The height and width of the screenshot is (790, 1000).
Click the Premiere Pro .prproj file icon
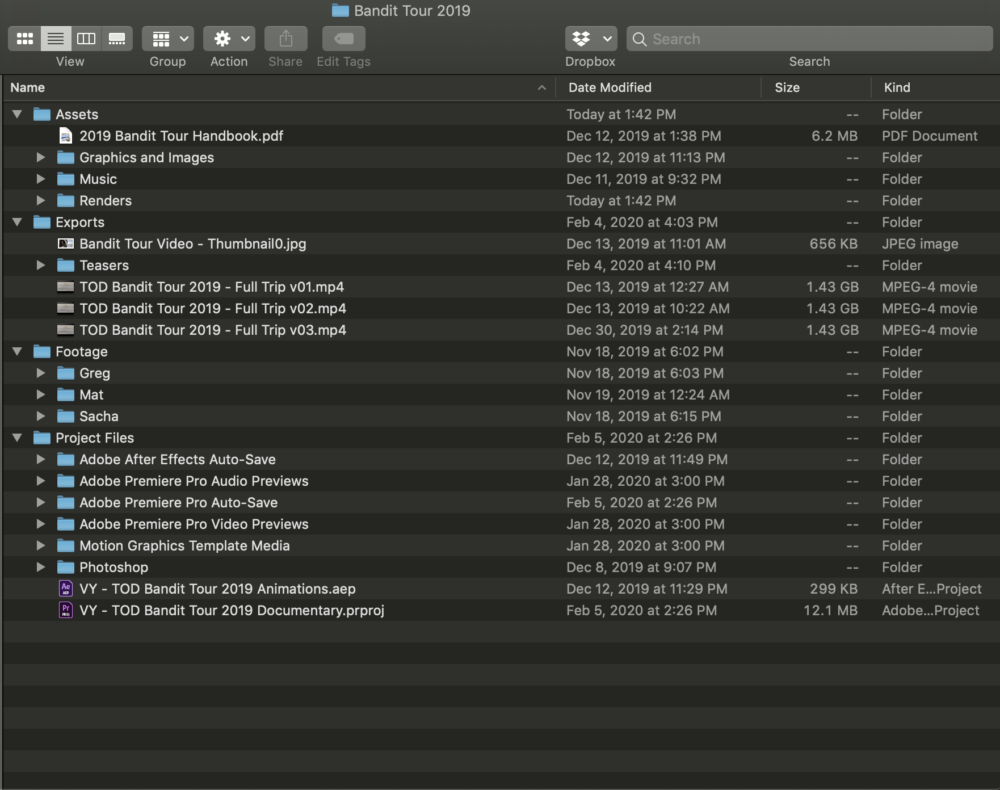click(65, 610)
